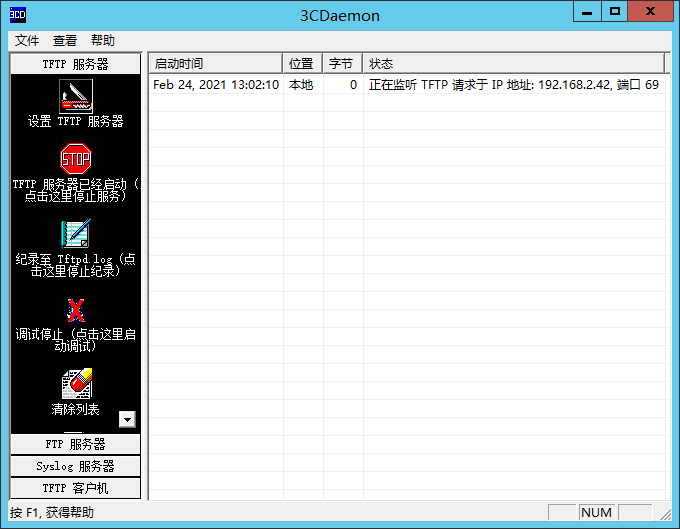Screen dimensions: 680x529
Task: Clear the list with the eraser icon
Action: [77, 384]
